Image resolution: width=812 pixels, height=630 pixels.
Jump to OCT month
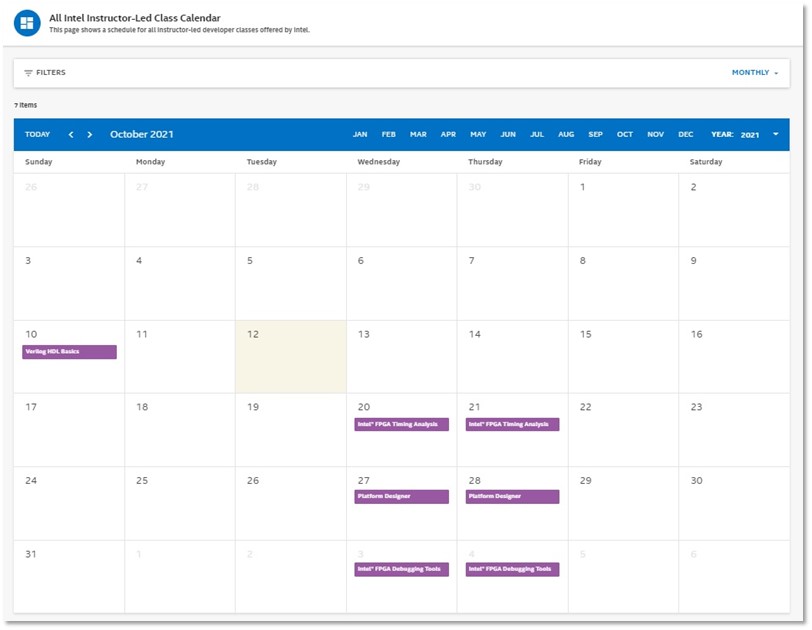pyautogui.click(x=625, y=135)
